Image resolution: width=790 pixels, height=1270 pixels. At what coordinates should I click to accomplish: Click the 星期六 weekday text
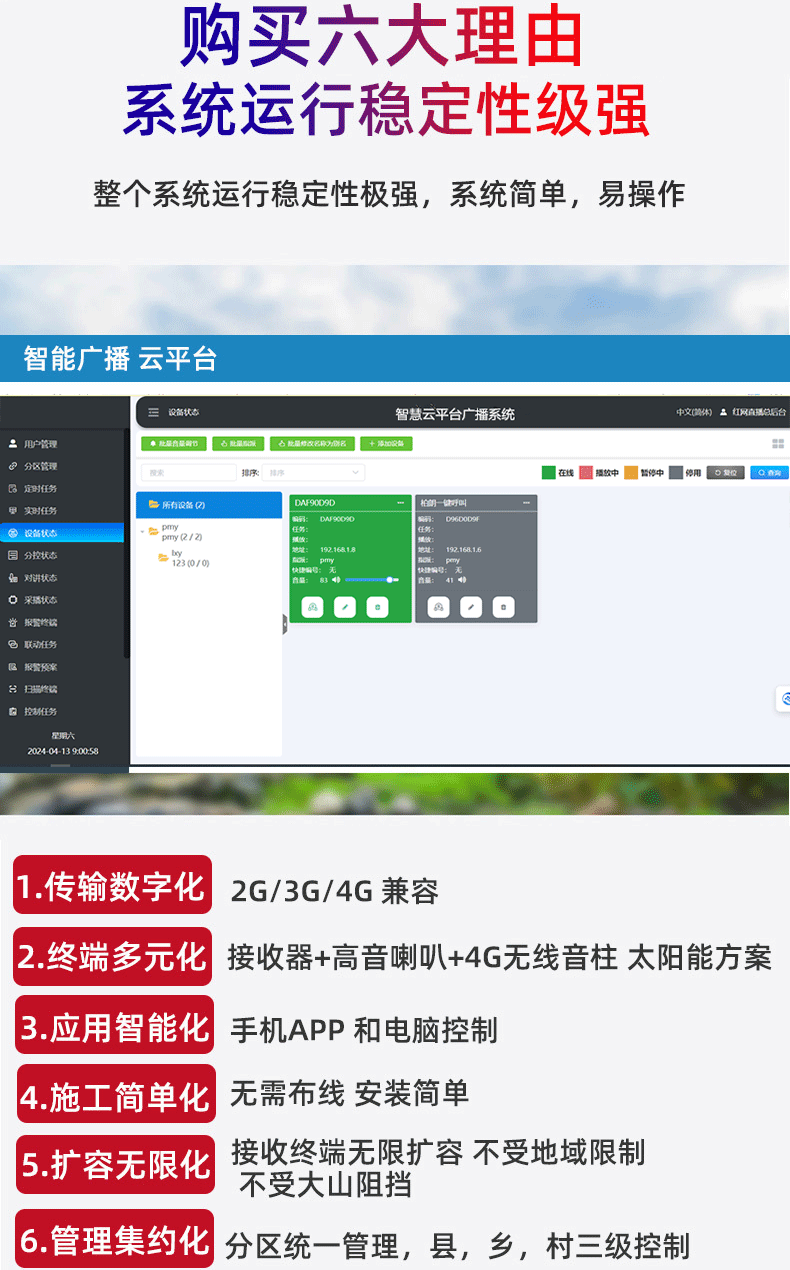click(x=63, y=735)
